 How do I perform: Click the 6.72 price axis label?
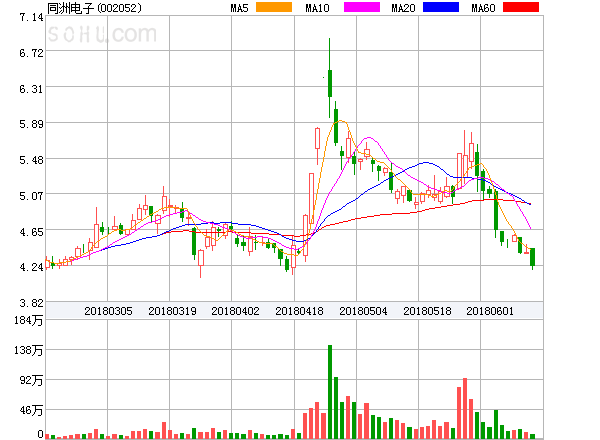point(31,53)
